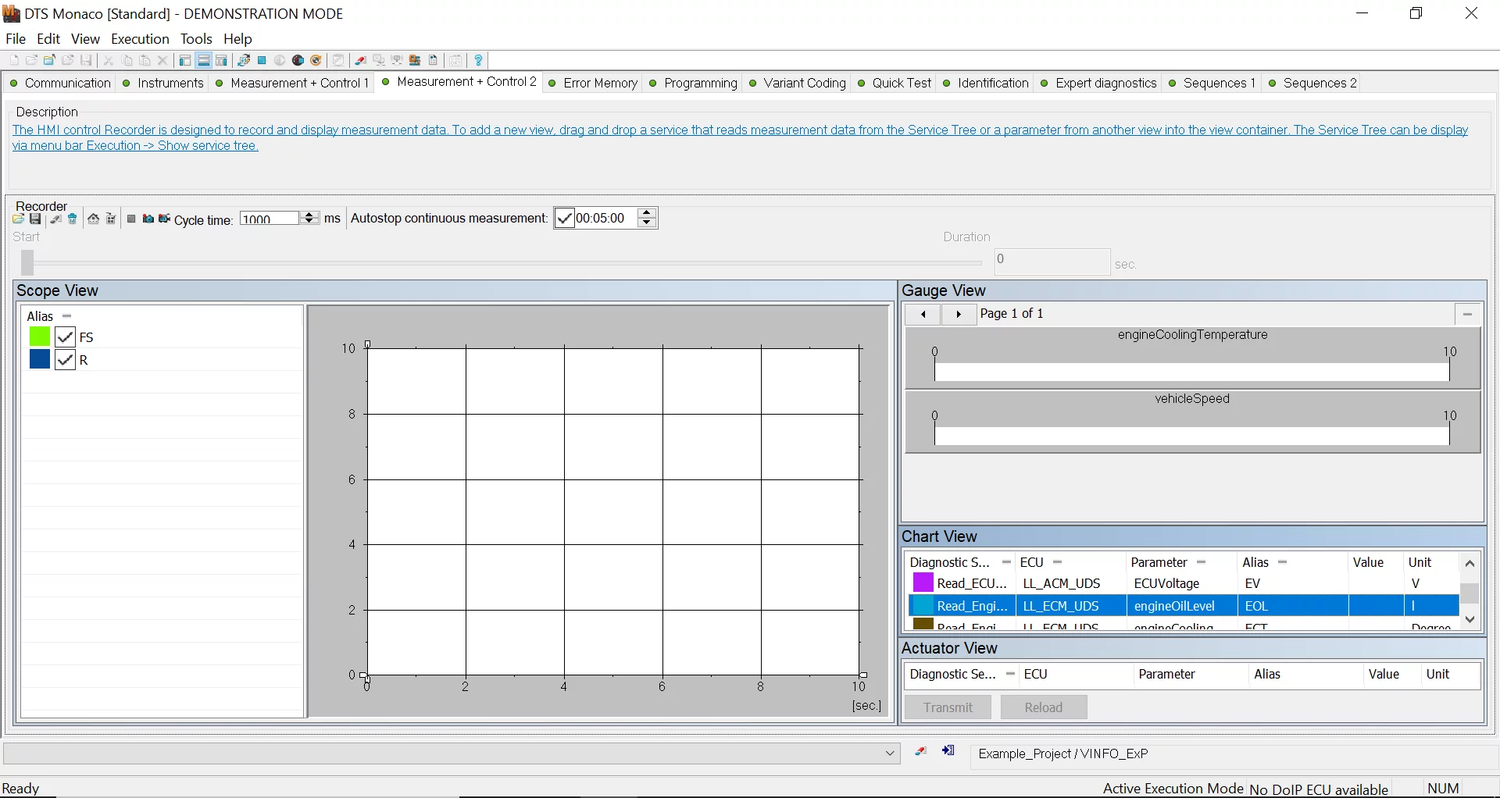Image resolution: width=1500 pixels, height=798 pixels.
Task: Click the recorder's square stop icon
Action: (131, 219)
